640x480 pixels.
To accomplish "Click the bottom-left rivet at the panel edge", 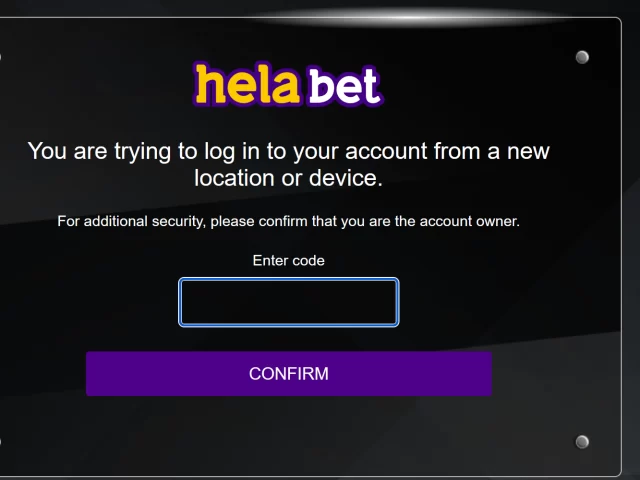I will (1, 441).
